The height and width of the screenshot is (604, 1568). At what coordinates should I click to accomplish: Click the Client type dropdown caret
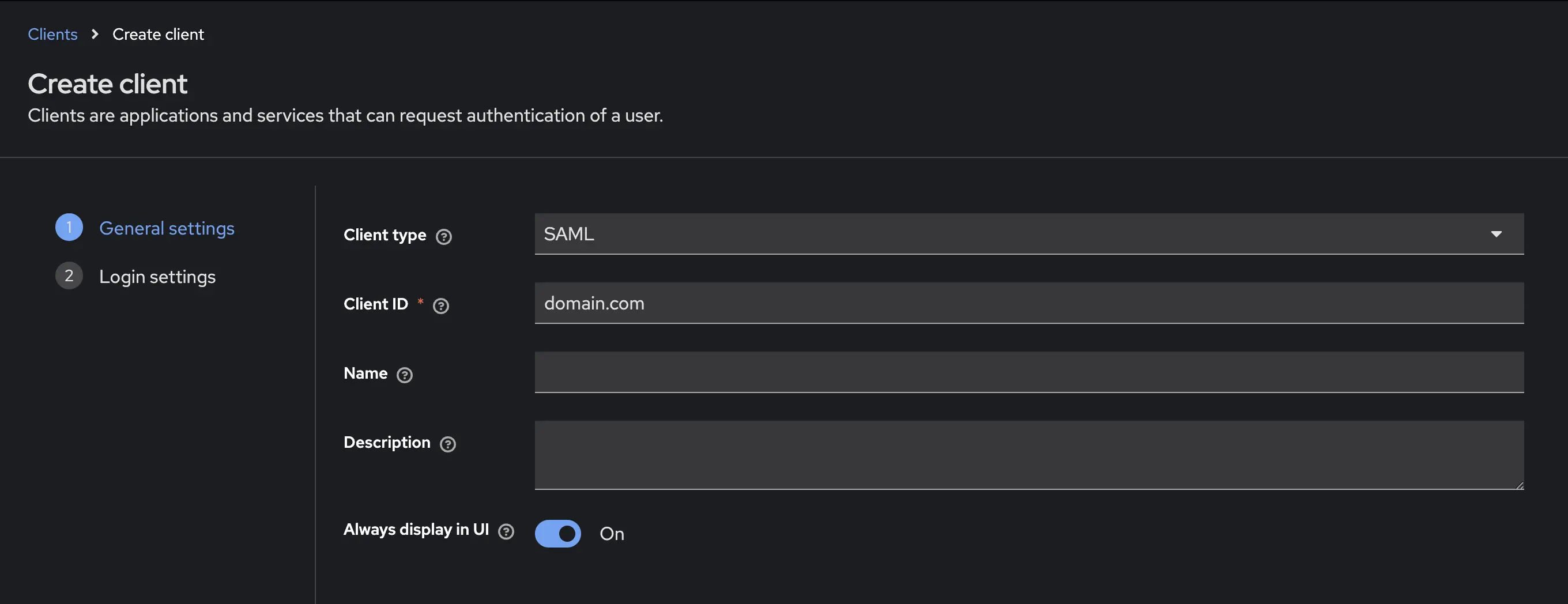[1496, 234]
